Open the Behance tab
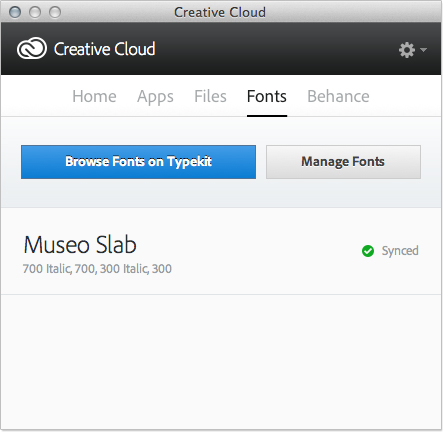The width and height of the screenshot is (443, 432). point(338,96)
